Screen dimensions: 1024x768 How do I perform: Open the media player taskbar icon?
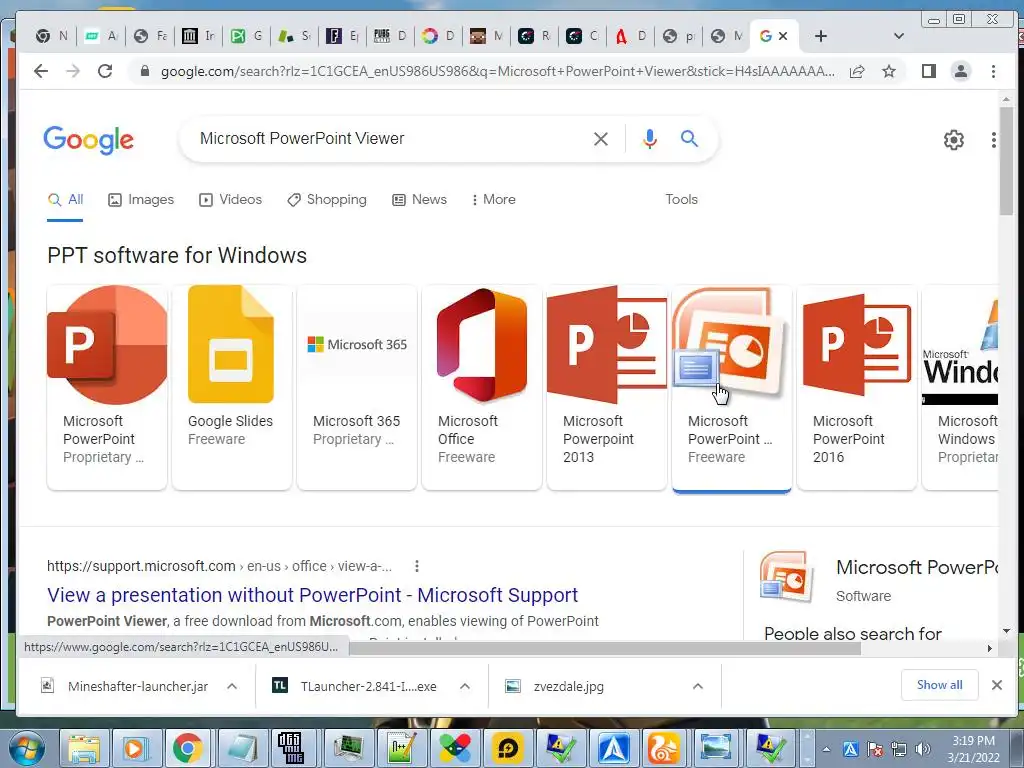(x=136, y=748)
